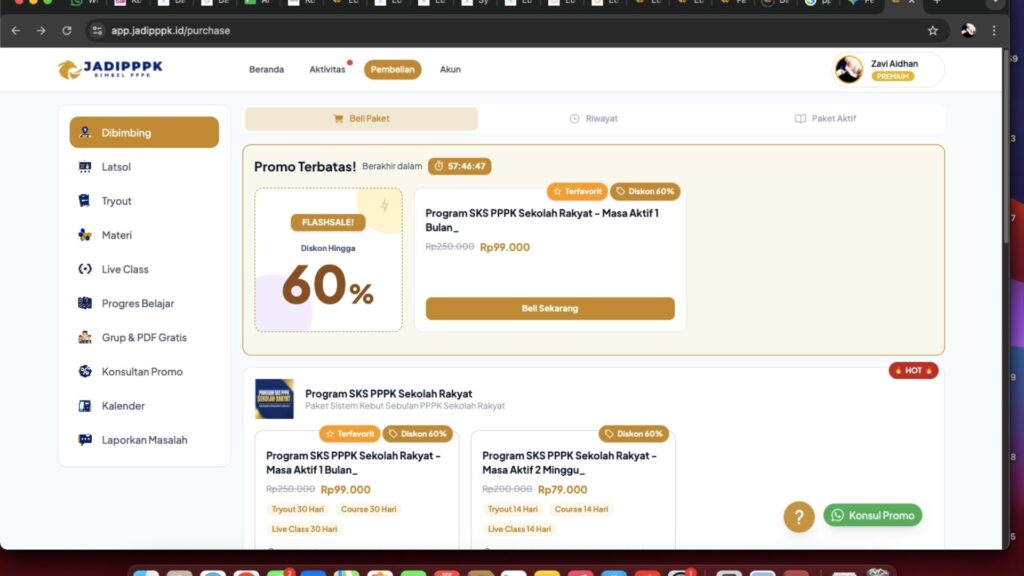Image resolution: width=1024 pixels, height=576 pixels.
Task: Switch to the Paket Aktif tab
Action: 825,118
